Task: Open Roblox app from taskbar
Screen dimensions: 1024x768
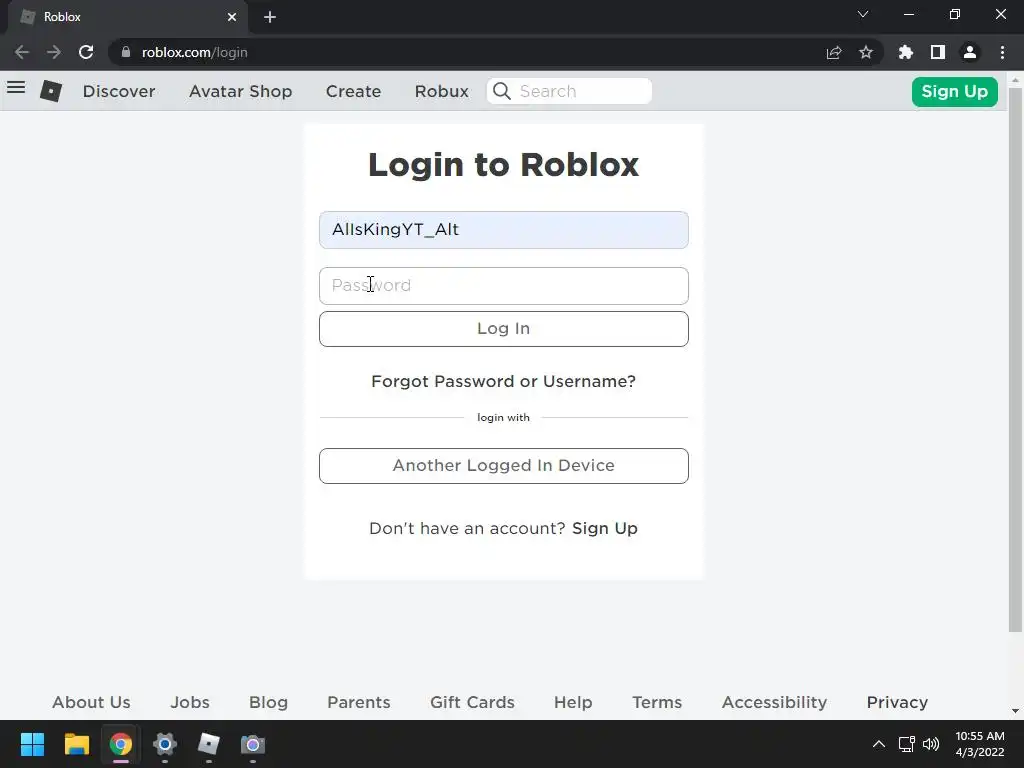Action: [x=209, y=744]
